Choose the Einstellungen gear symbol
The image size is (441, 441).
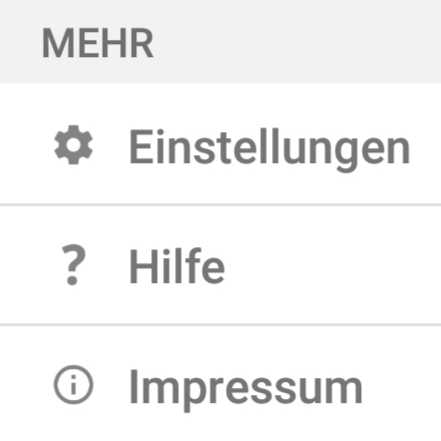(x=73, y=145)
